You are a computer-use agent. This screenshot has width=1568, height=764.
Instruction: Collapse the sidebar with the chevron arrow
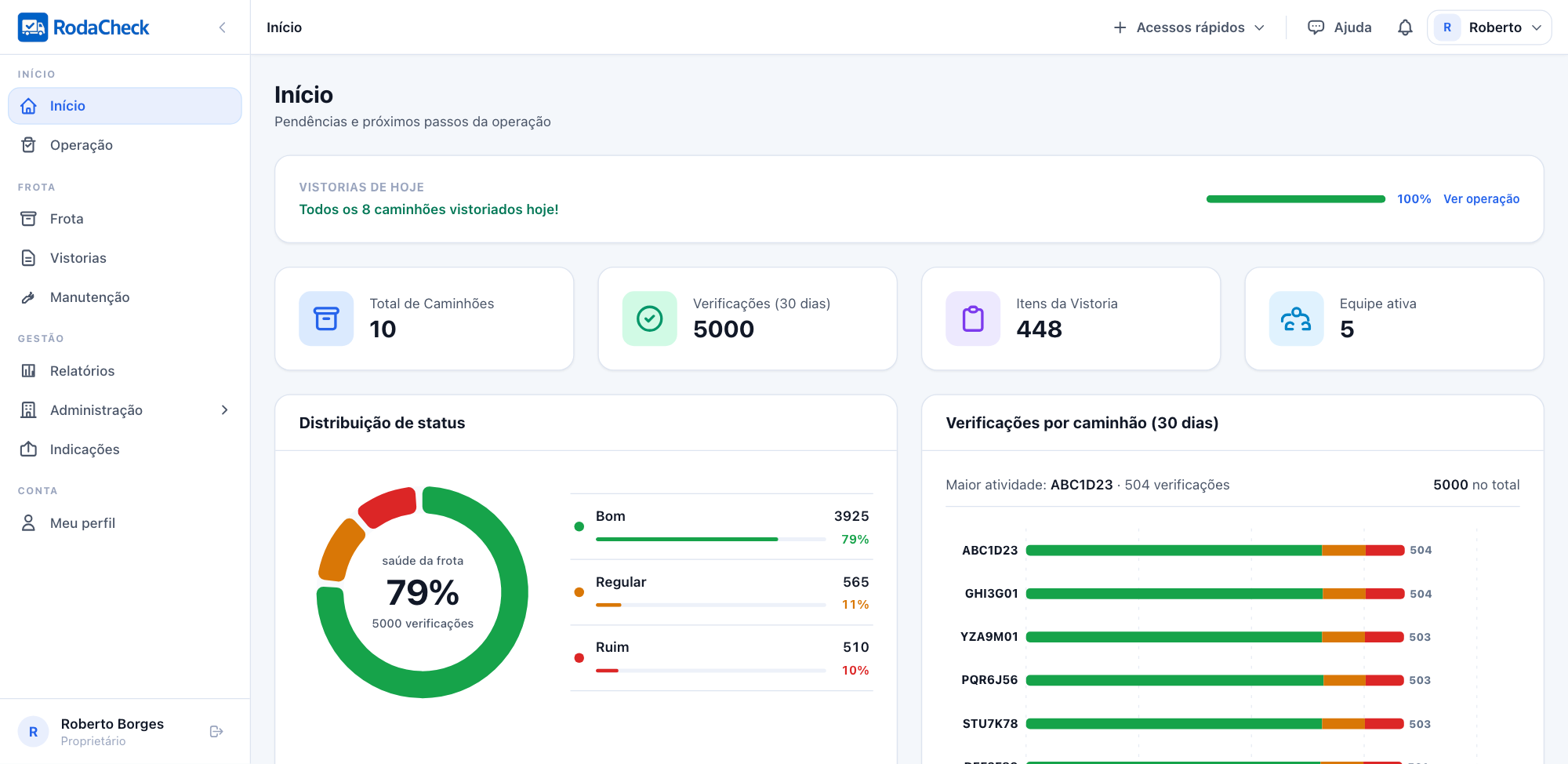point(223,27)
